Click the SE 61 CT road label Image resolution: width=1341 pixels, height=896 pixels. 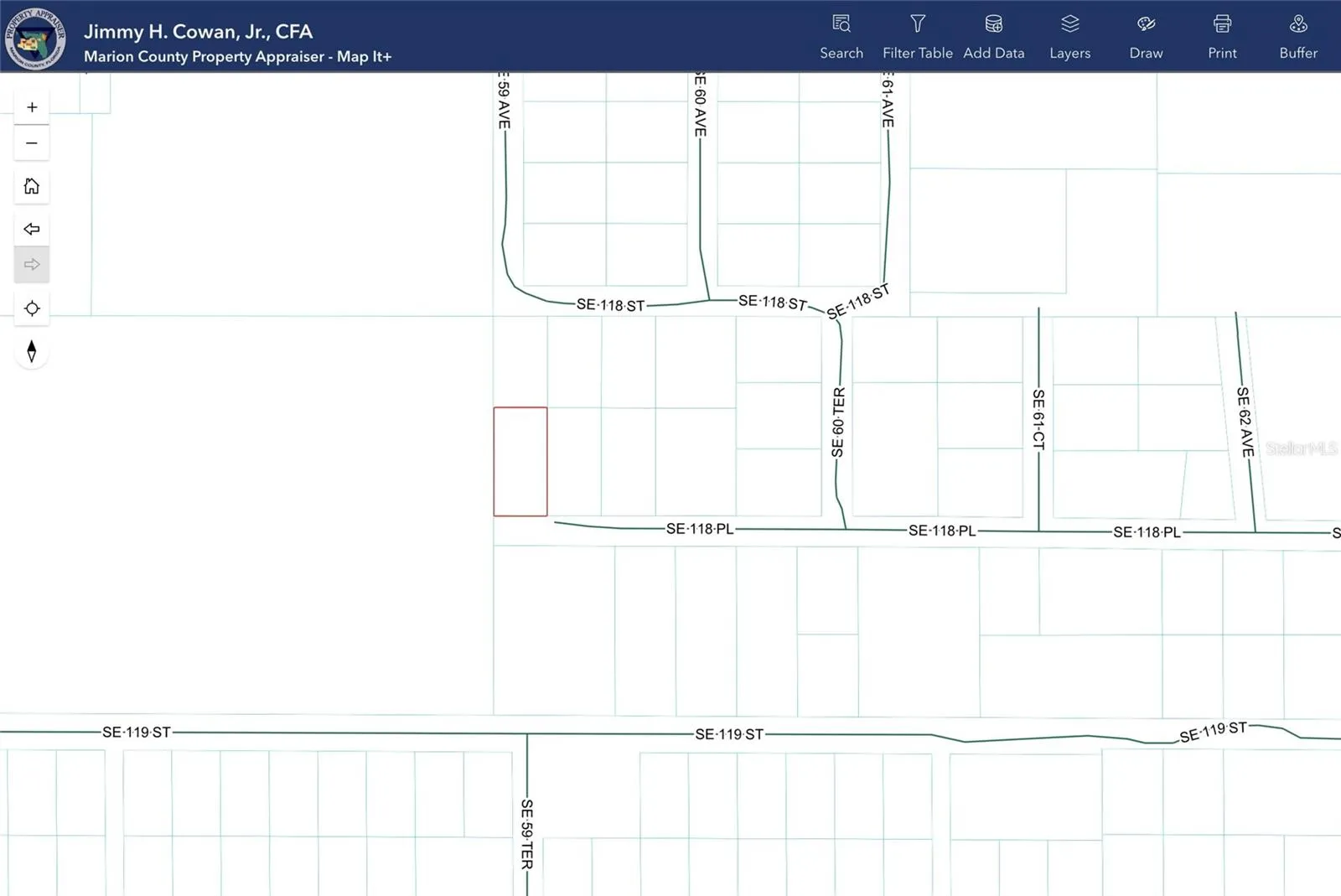[x=1038, y=419]
